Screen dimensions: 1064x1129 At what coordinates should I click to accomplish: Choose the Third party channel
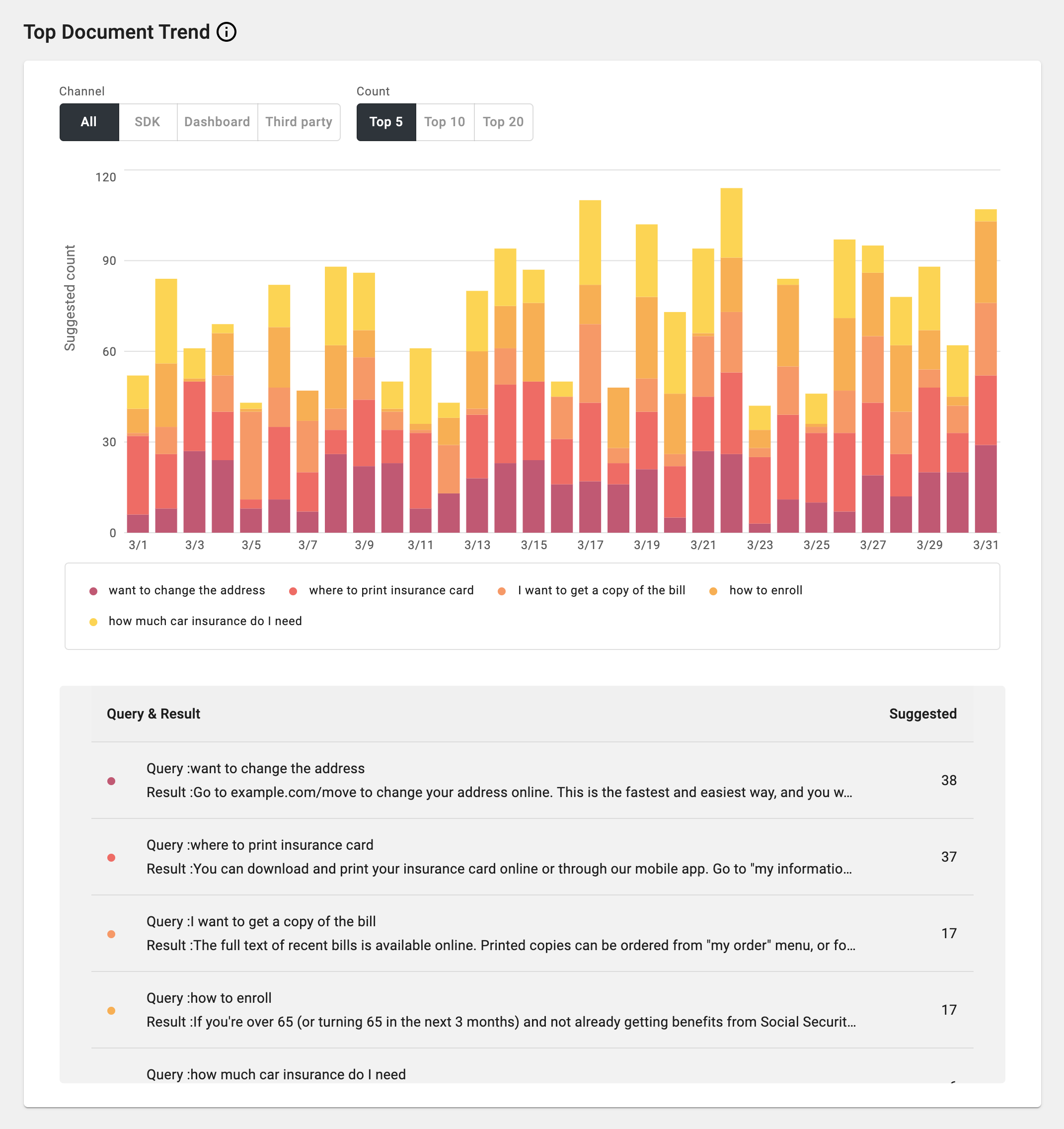(299, 122)
